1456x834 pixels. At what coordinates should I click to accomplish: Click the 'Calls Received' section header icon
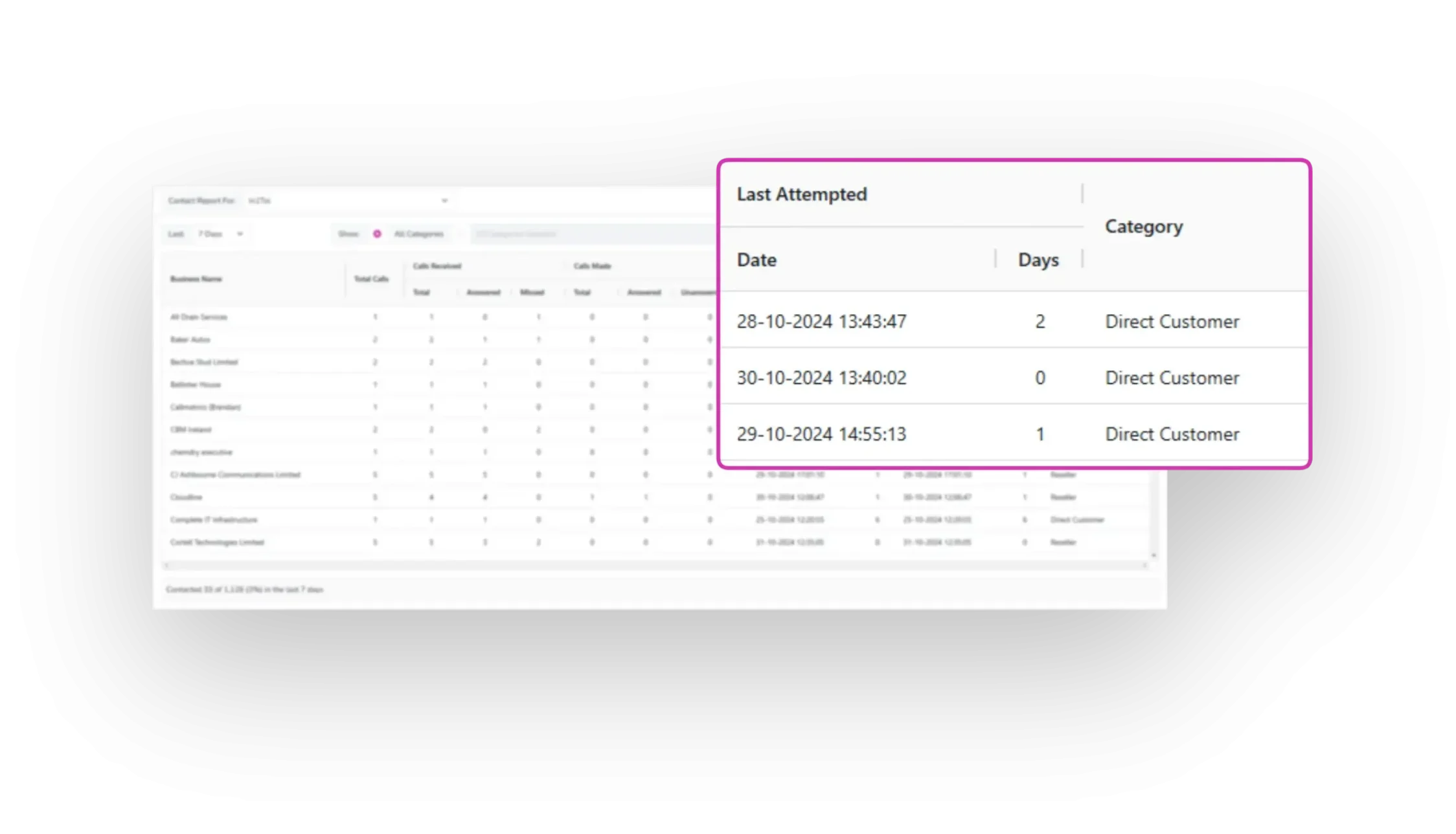[437, 265]
